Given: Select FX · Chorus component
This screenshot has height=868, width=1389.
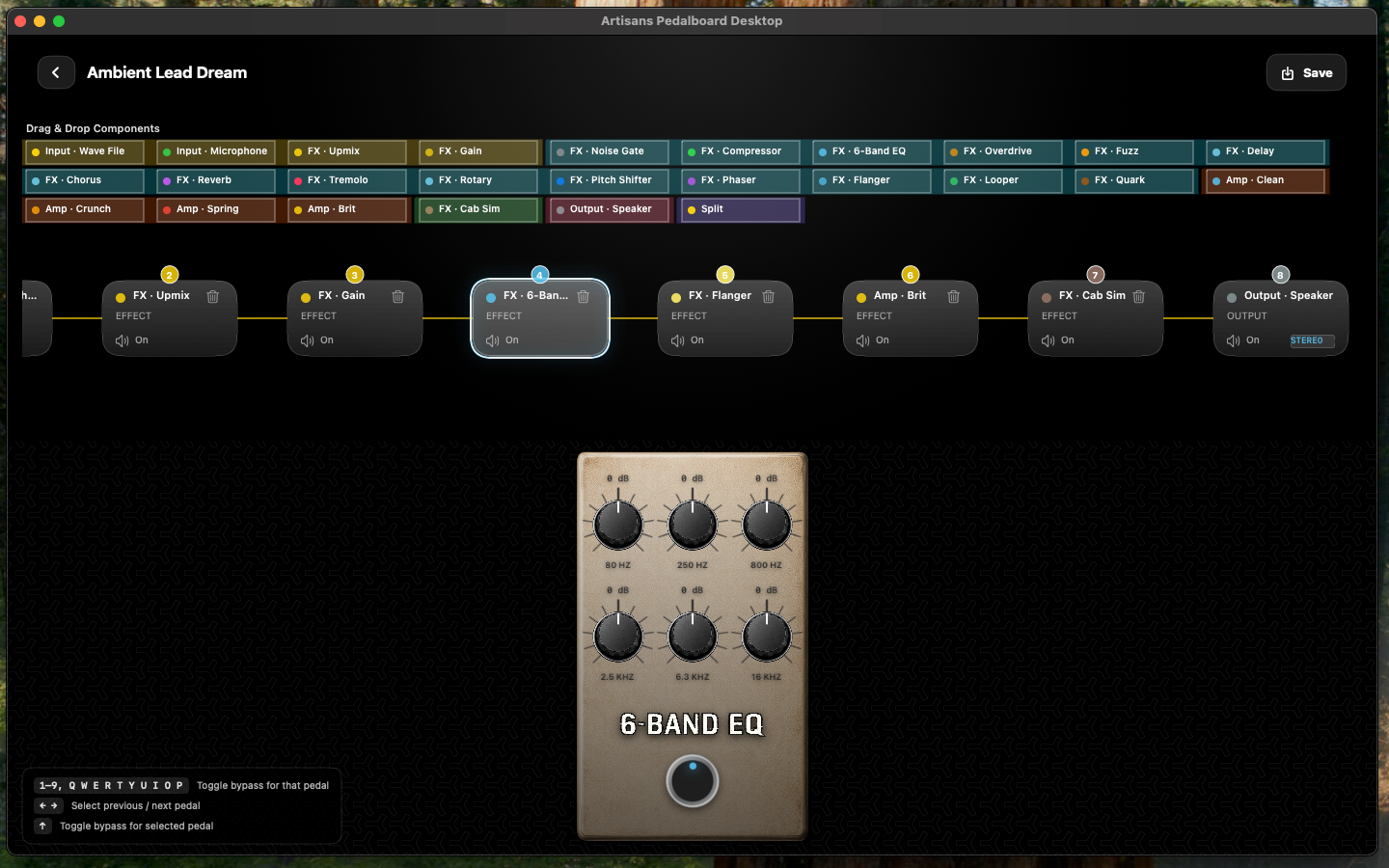Looking at the screenshot, I should point(85,180).
